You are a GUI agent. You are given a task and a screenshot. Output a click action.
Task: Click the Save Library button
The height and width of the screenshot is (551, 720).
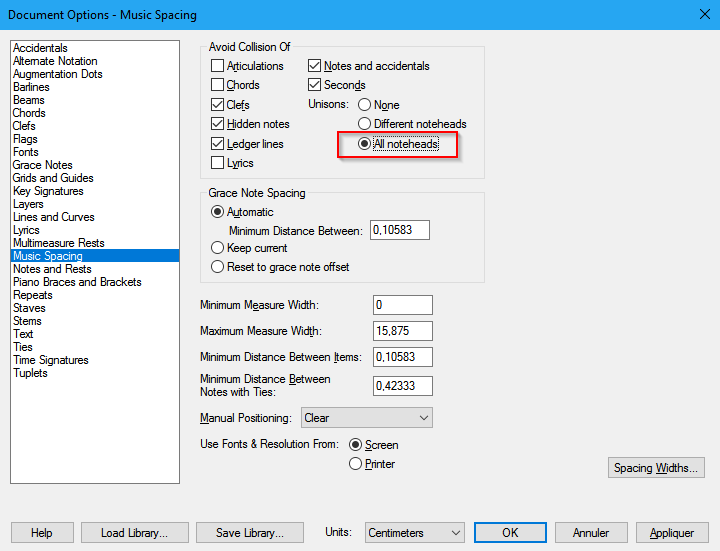(249, 533)
